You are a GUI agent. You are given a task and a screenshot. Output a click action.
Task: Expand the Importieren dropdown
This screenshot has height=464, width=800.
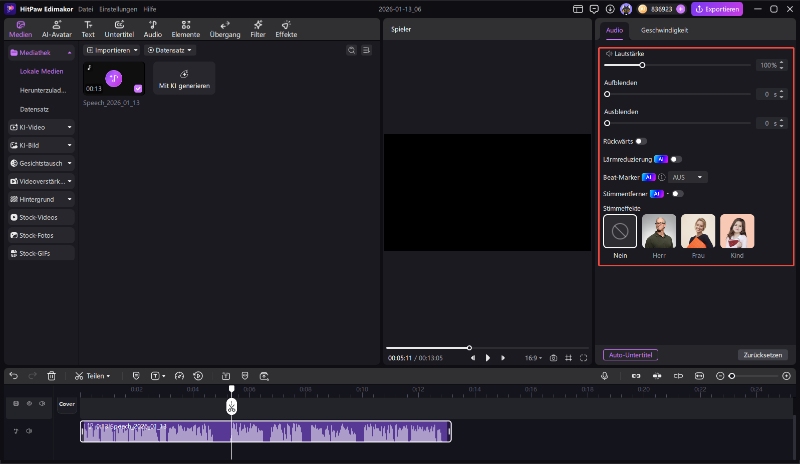coord(112,49)
